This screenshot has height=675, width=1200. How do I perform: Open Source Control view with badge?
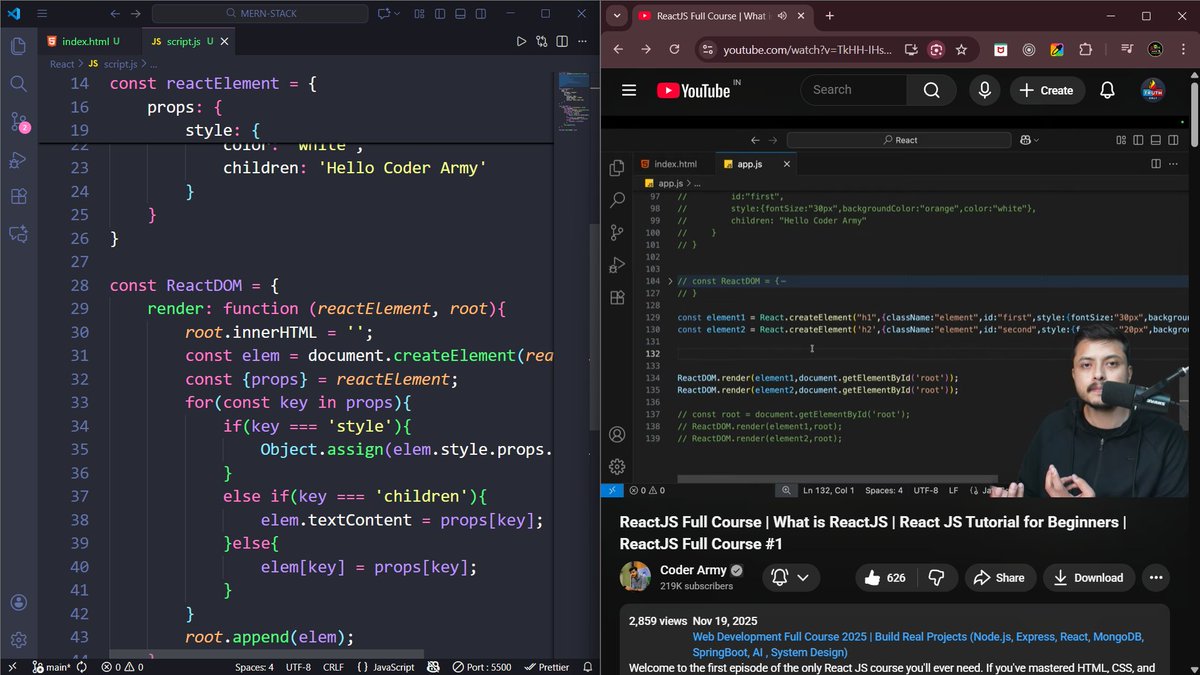(x=19, y=122)
